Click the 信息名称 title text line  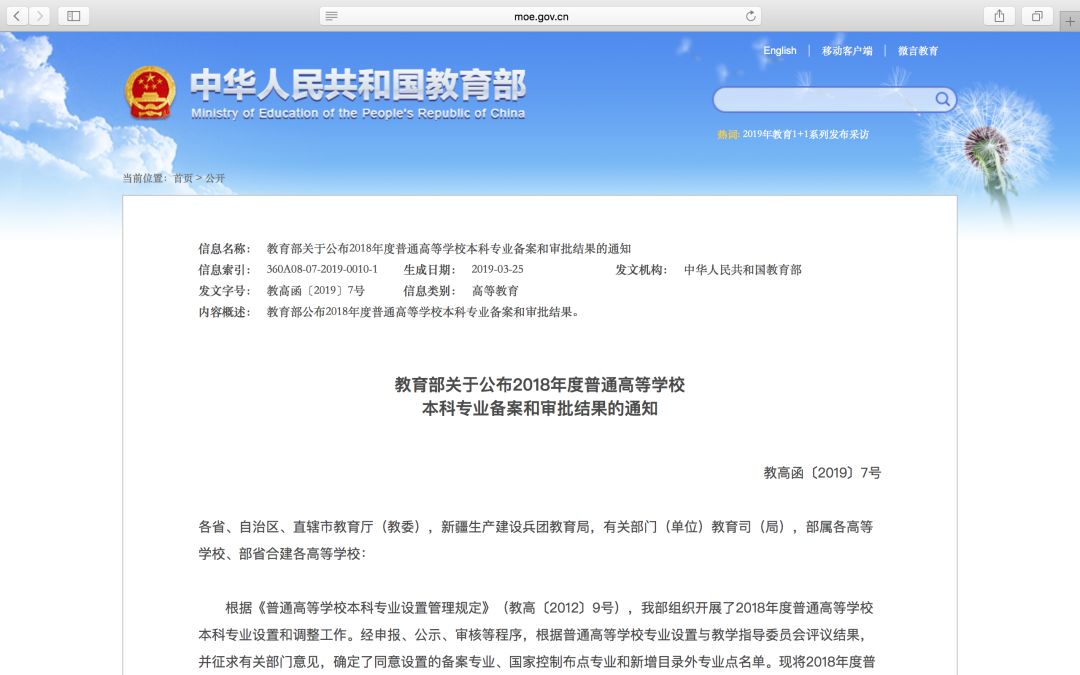pyautogui.click(x=448, y=249)
